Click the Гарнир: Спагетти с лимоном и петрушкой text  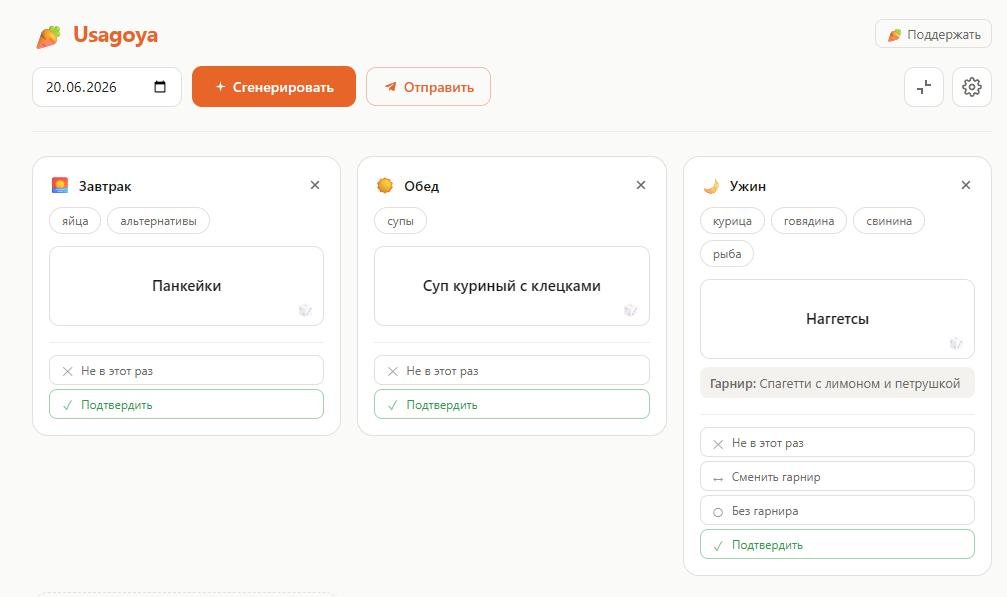point(835,383)
